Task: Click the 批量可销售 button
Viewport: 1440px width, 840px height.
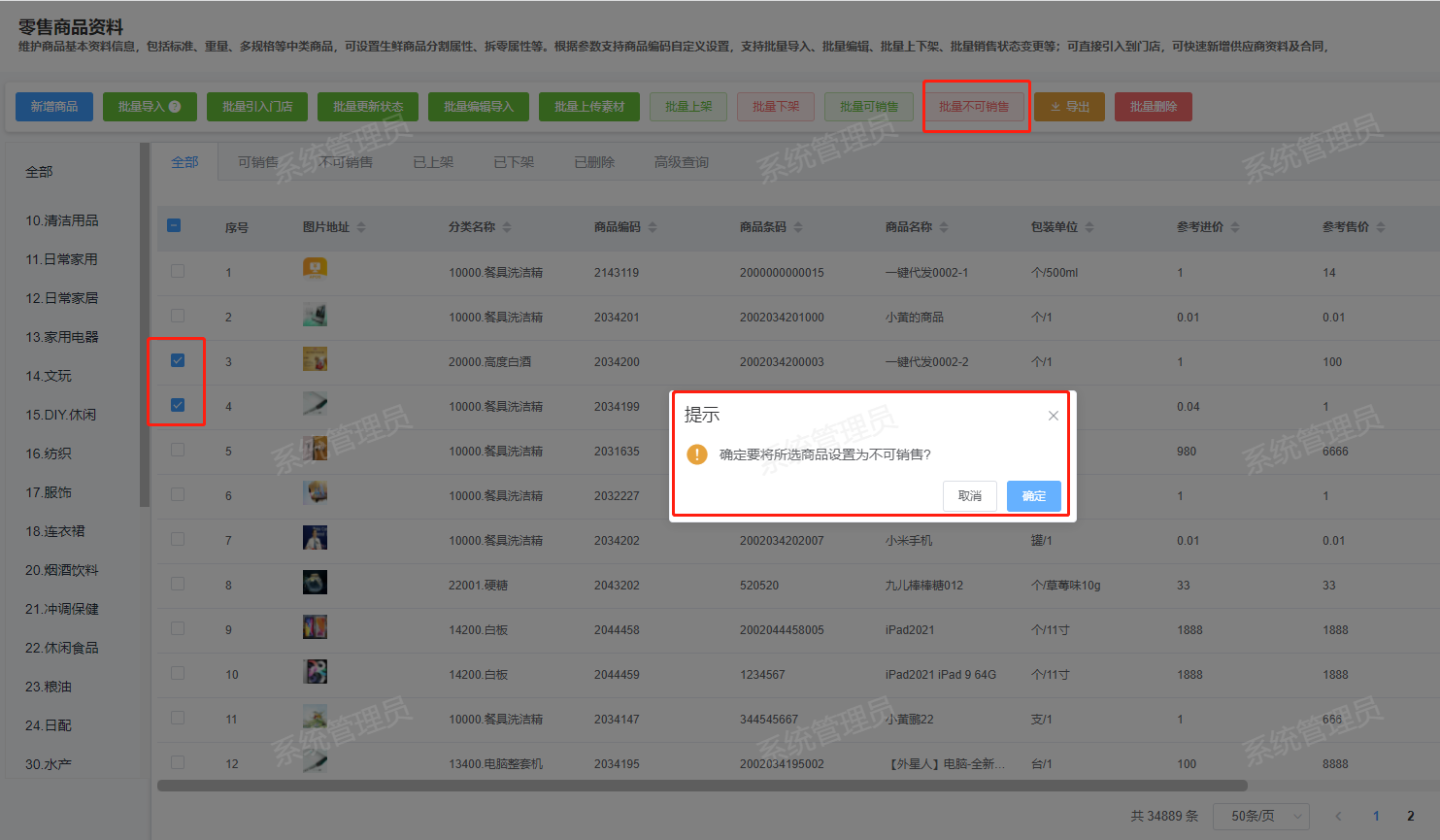Action: [x=869, y=107]
